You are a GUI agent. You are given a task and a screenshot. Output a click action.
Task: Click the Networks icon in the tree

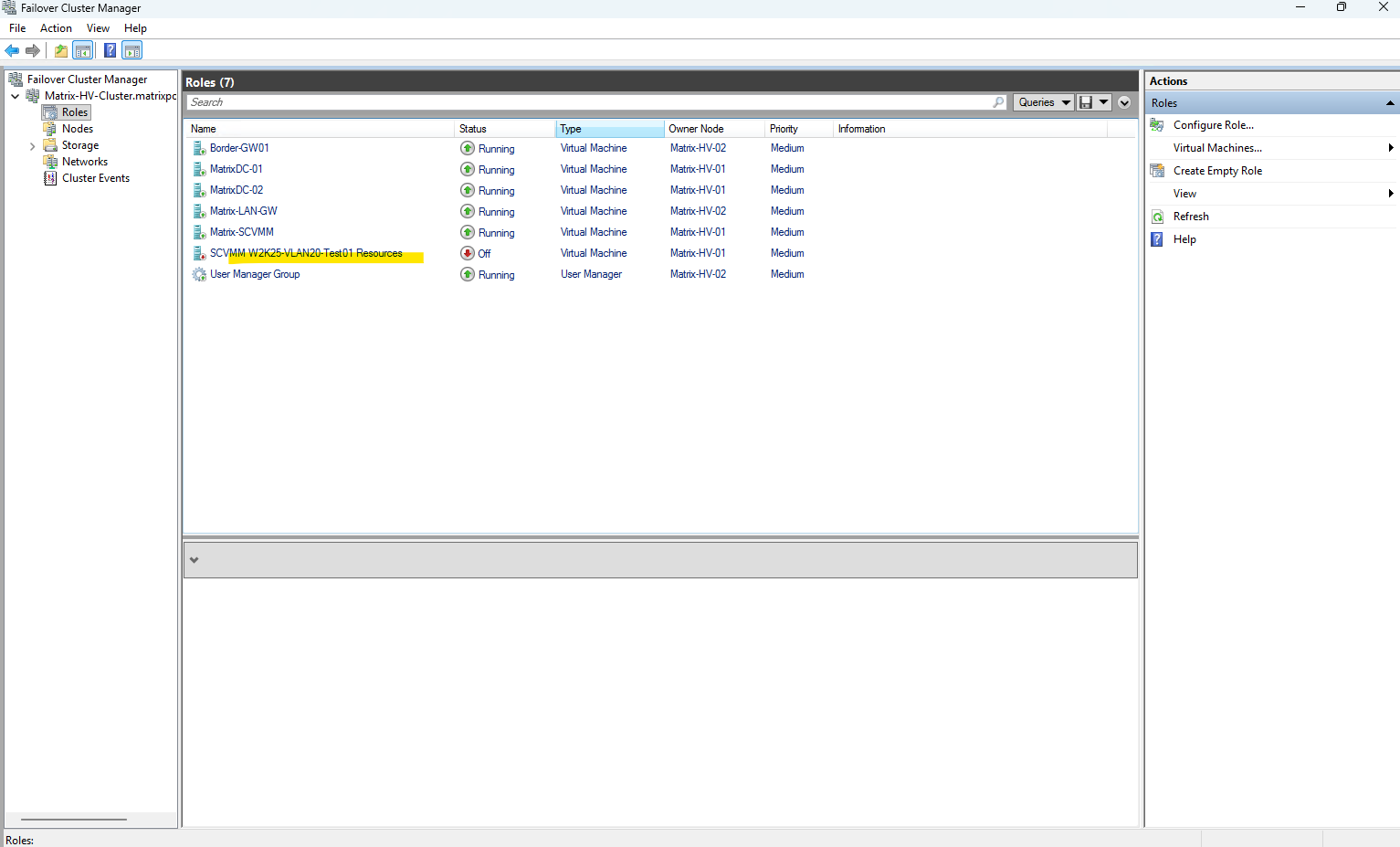pyautogui.click(x=50, y=162)
